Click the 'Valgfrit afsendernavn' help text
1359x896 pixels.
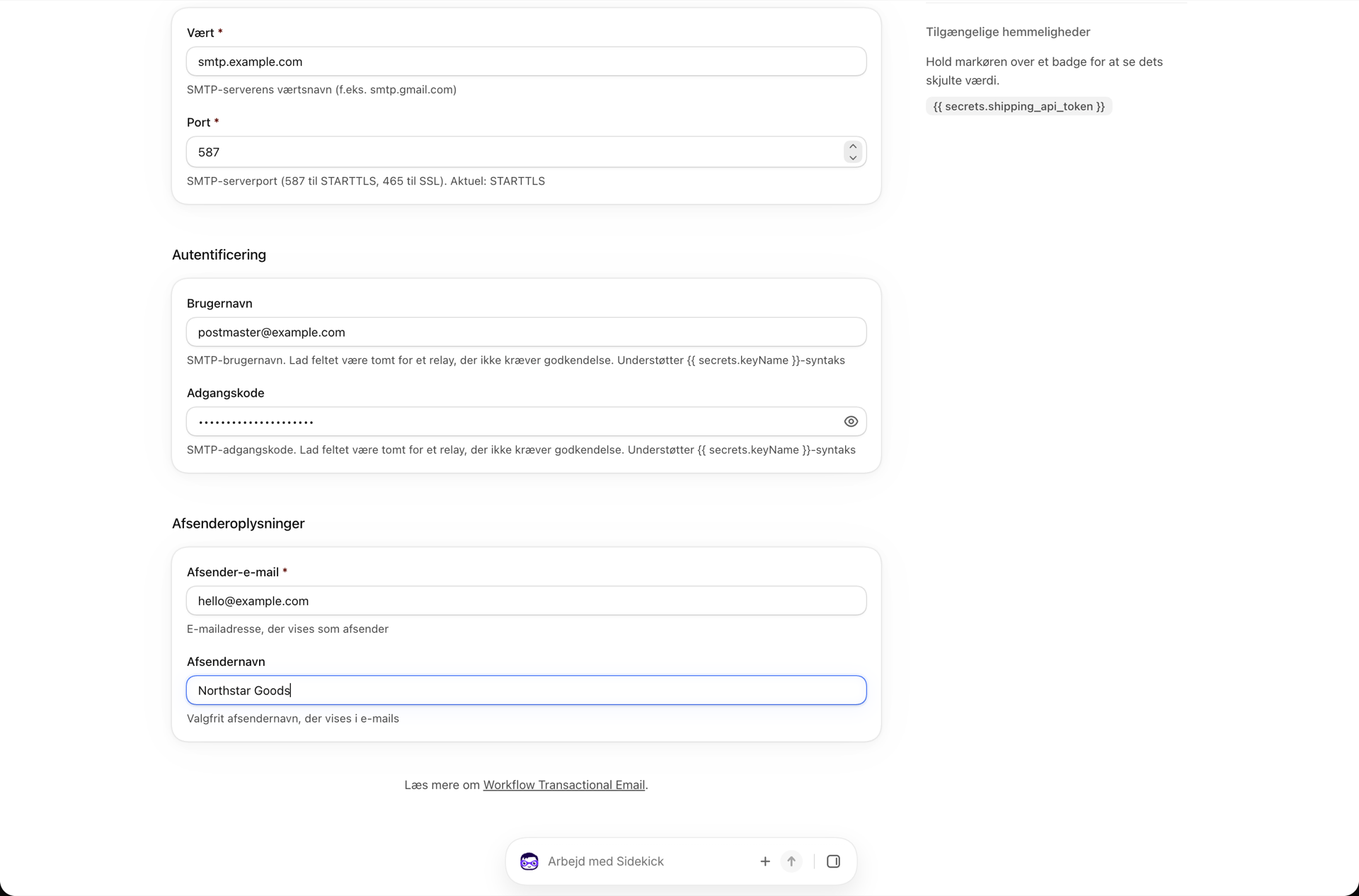point(293,718)
